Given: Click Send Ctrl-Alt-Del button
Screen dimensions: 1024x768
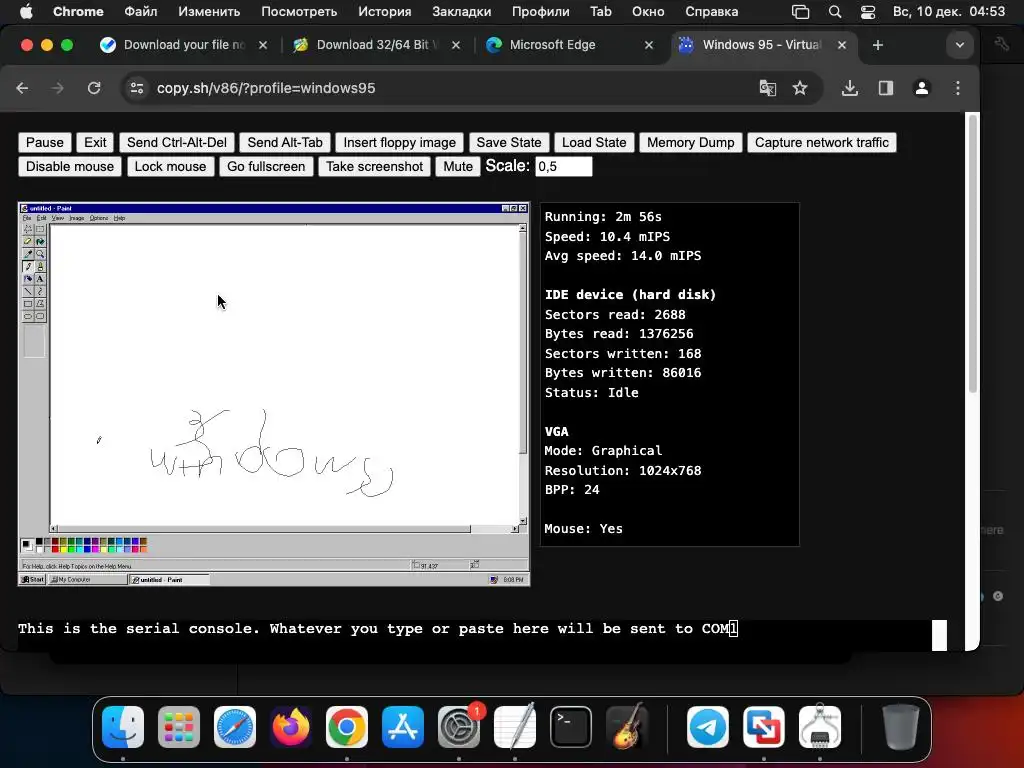Looking at the screenshot, I should tap(176, 142).
